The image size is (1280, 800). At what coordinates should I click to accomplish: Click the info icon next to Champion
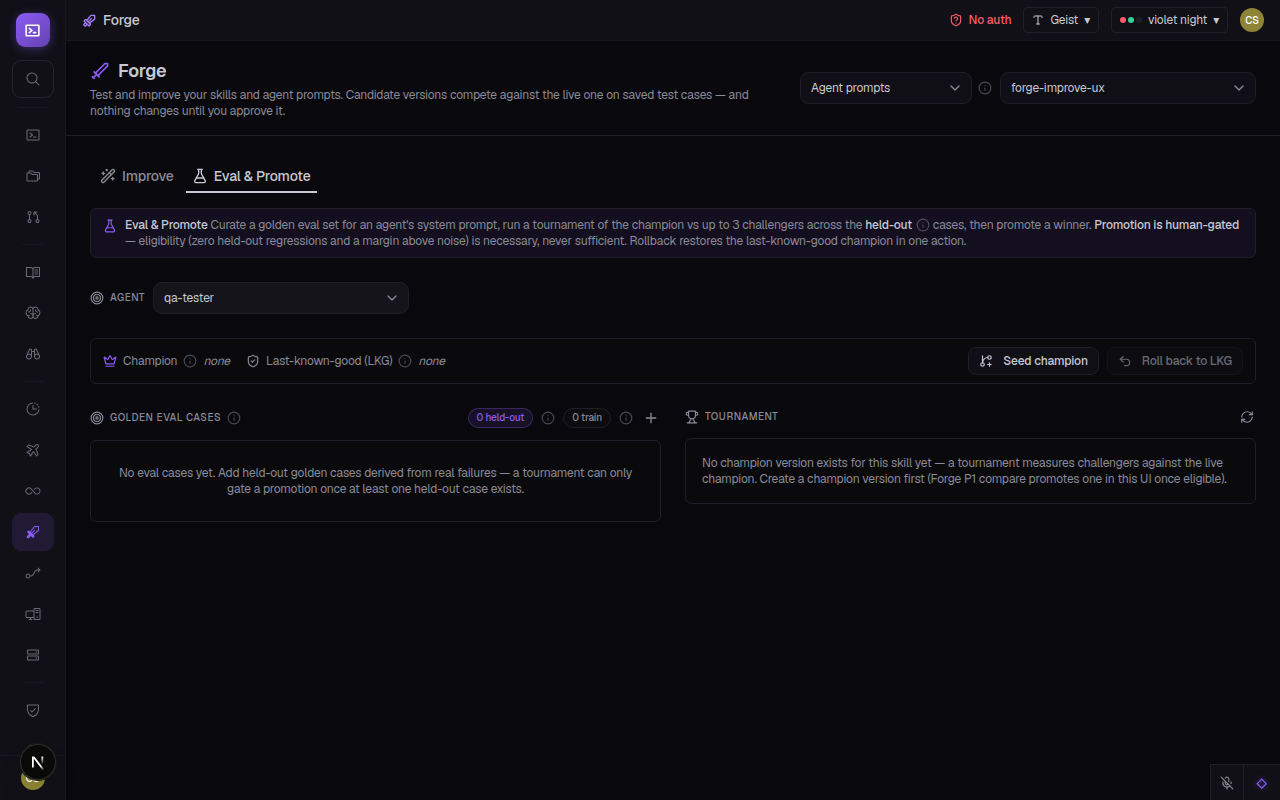click(190, 361)
